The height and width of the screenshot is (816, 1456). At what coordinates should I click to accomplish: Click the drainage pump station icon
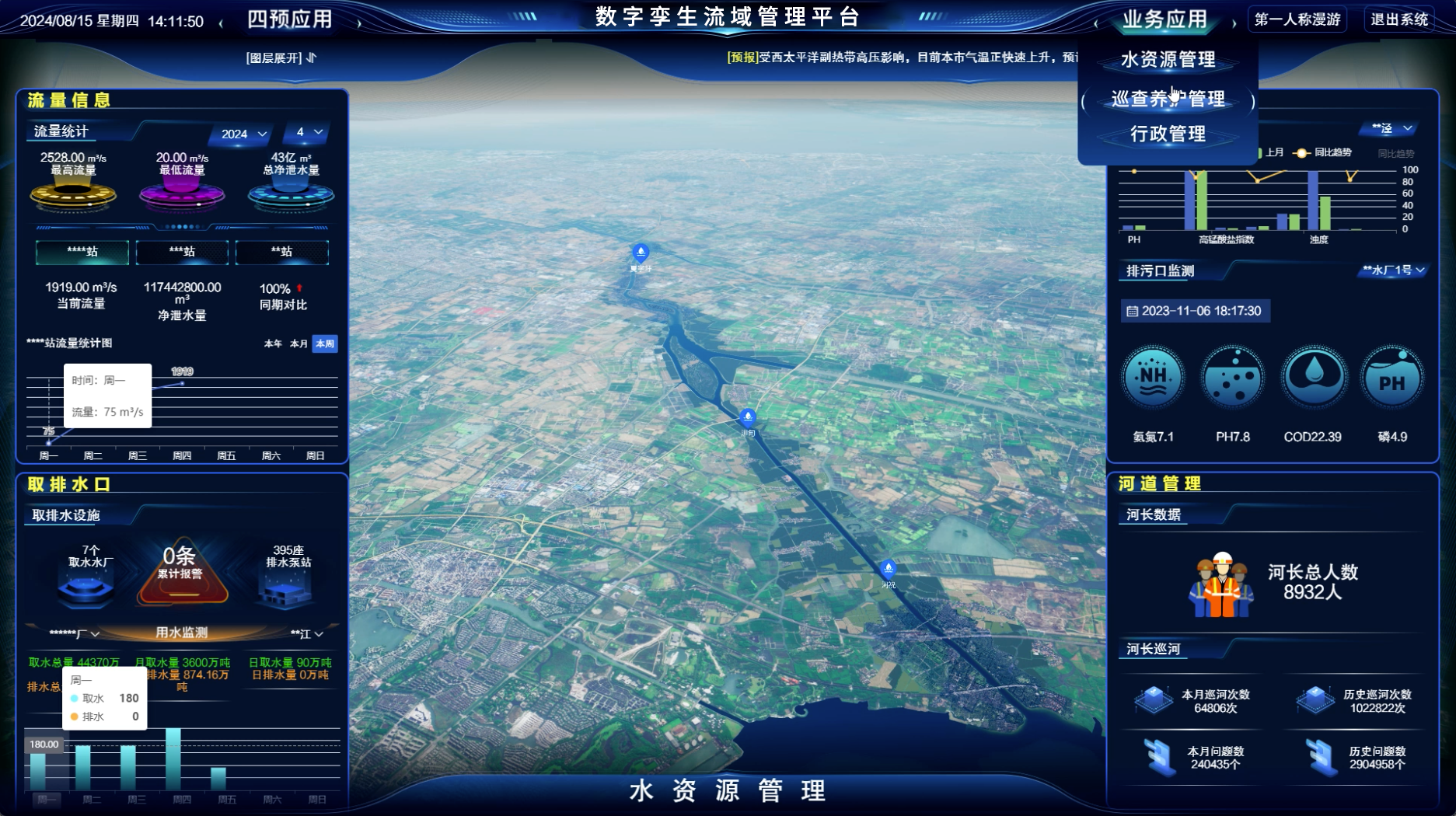click(x=285, y=590)
